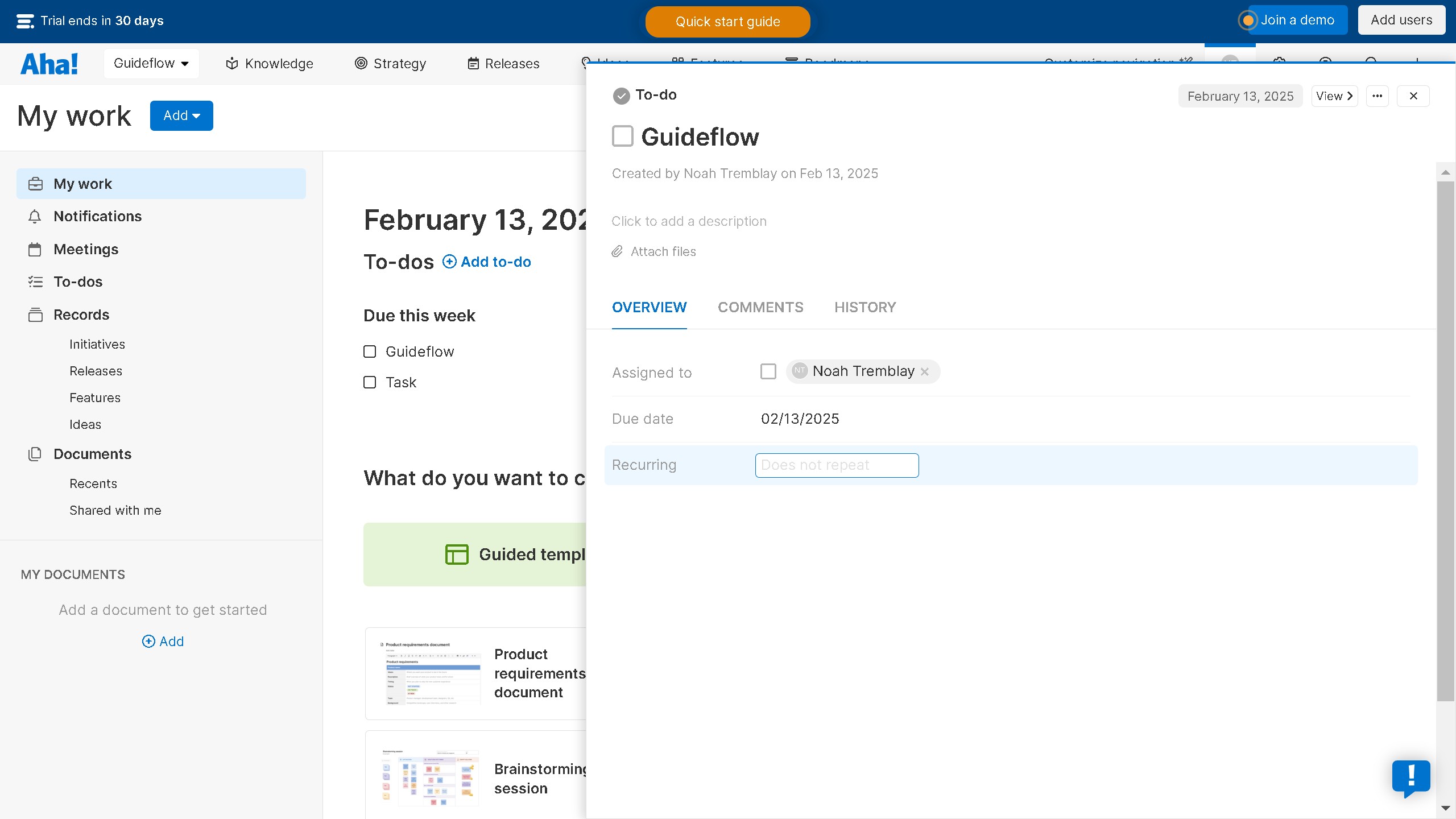Viewport: 1456px width, 819px height.
Task: Expand the blue Add dropdown button
Action: [x=181, y=116]
